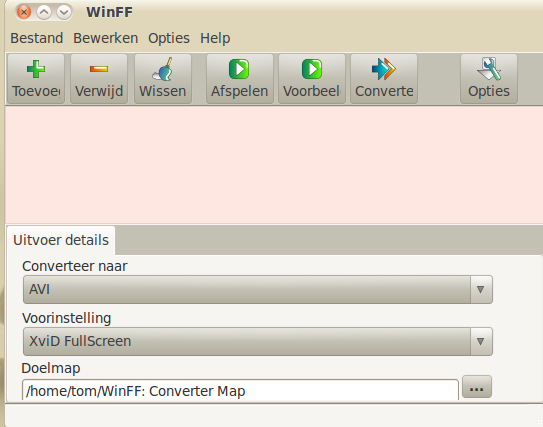Screen dimensions: 543x427
Task: Open preview using the Voorbeeld icon
Action: 312,69
